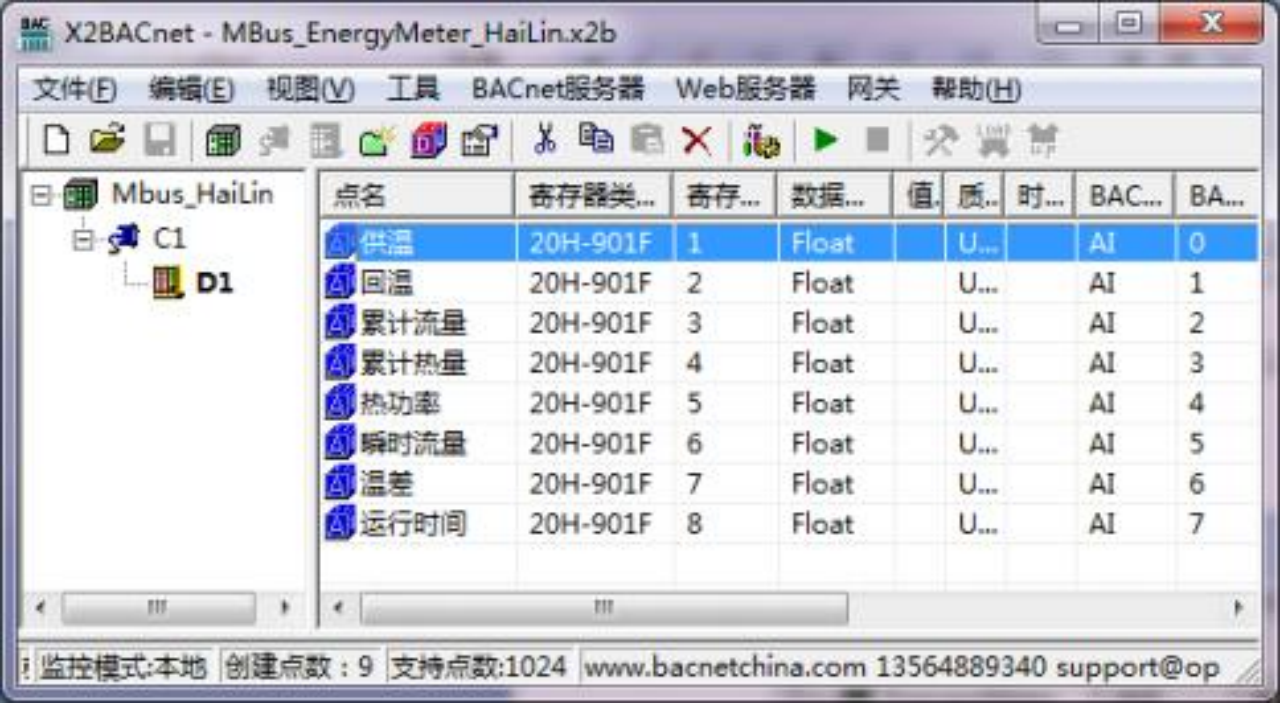This screenshot has width=1280, height=703.
Task: Click the title bar application icon
Action: (x=35, y=33)
